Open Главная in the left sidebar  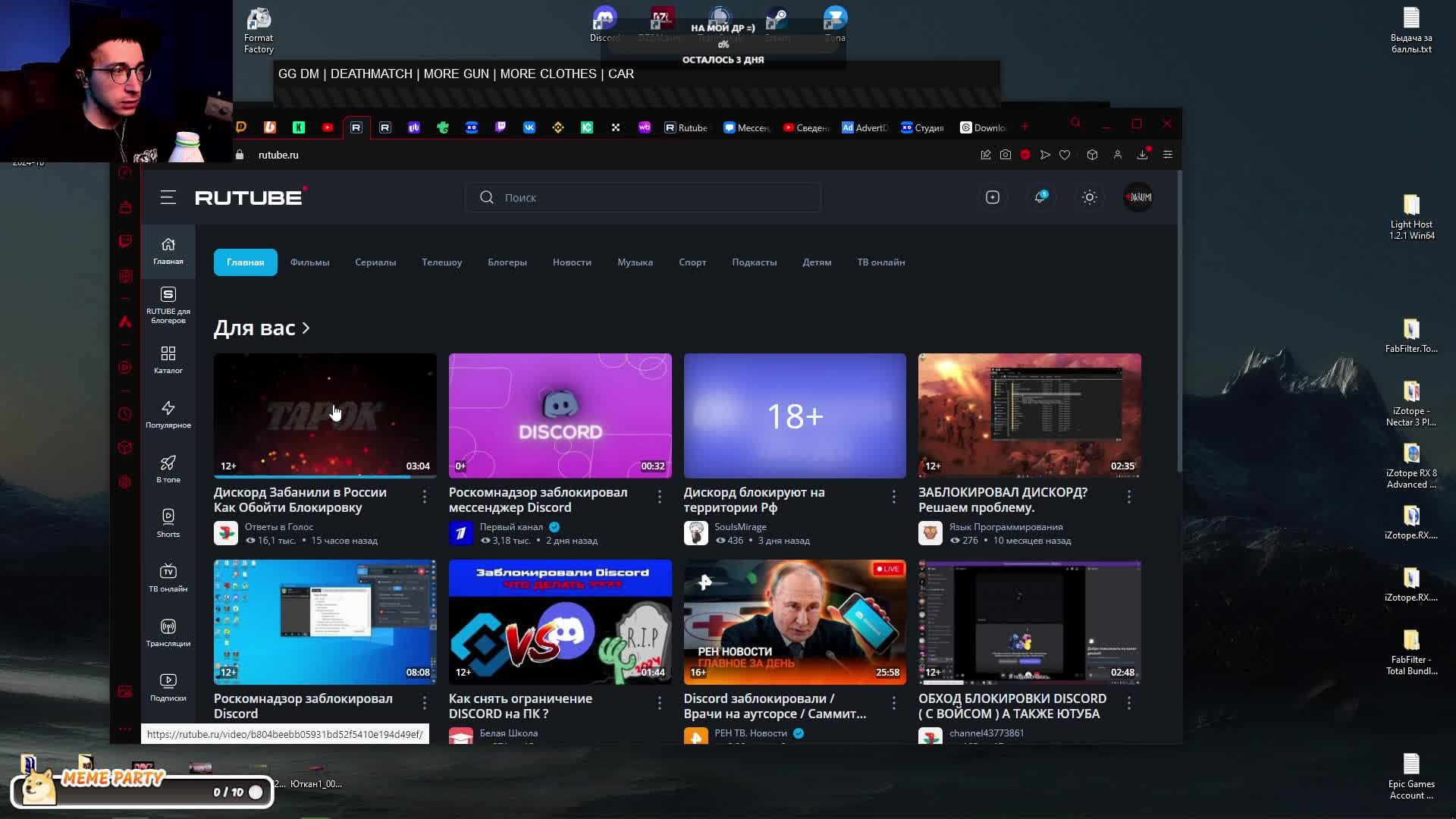pos(168,251)
